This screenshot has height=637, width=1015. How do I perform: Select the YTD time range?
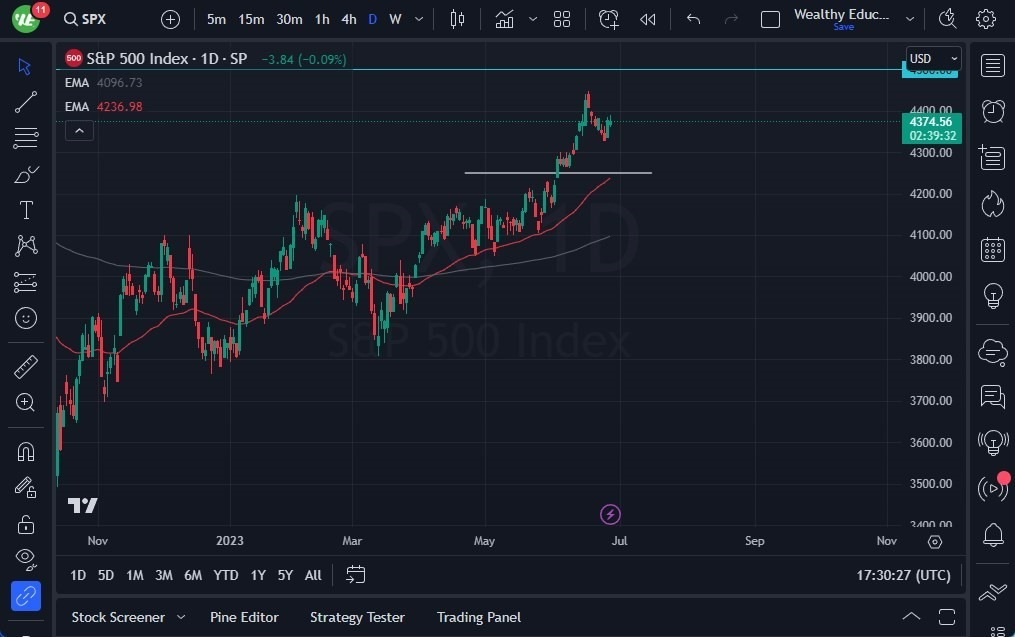pos(226,575)
